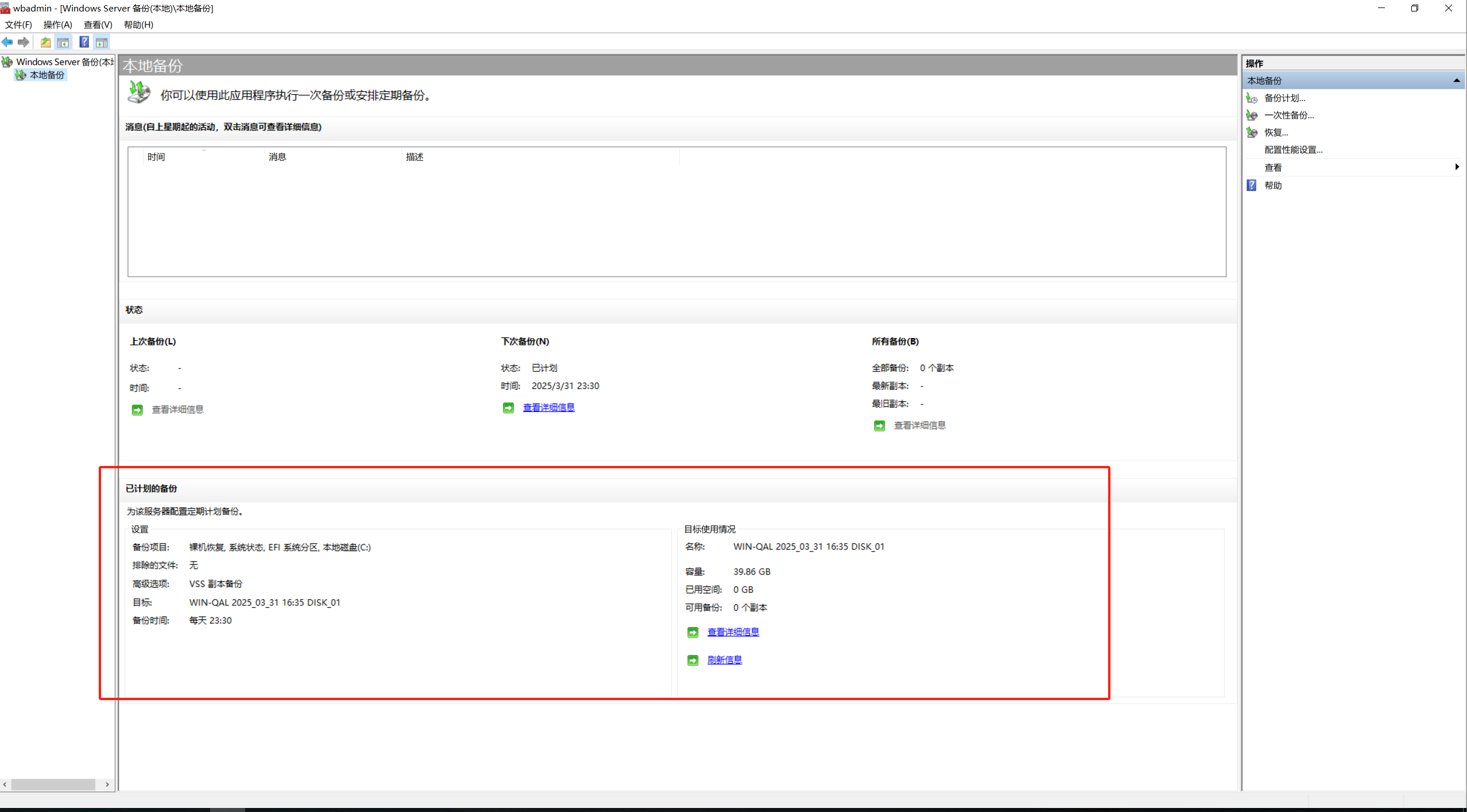1467x812 pixels.
Task: Open Backup Schedule (备份计划...) action
Action: pyautogui.click(x=1284, y=98)
